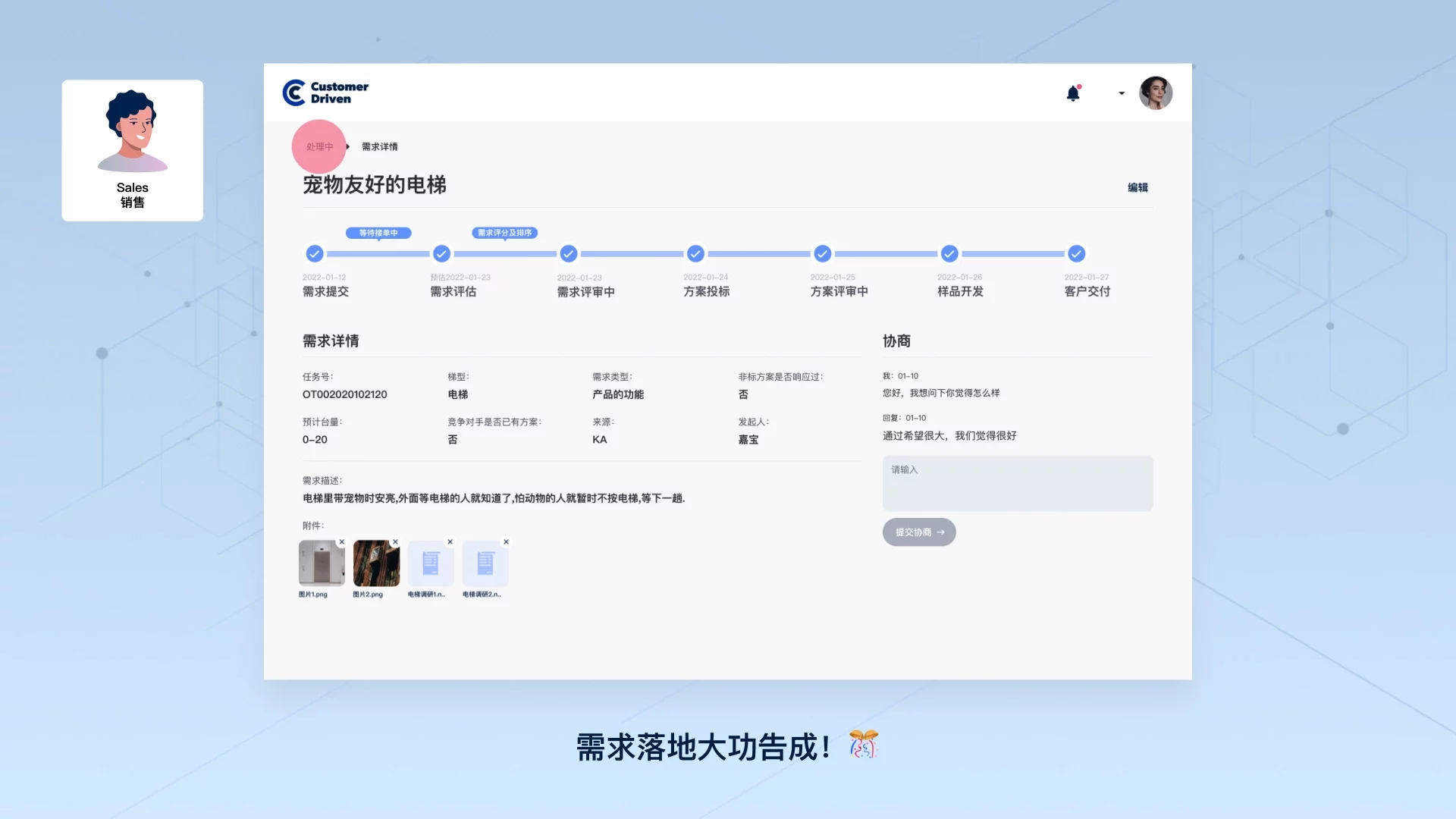
Task: Select the 方案投标 step marker
Action: point(695,253)
